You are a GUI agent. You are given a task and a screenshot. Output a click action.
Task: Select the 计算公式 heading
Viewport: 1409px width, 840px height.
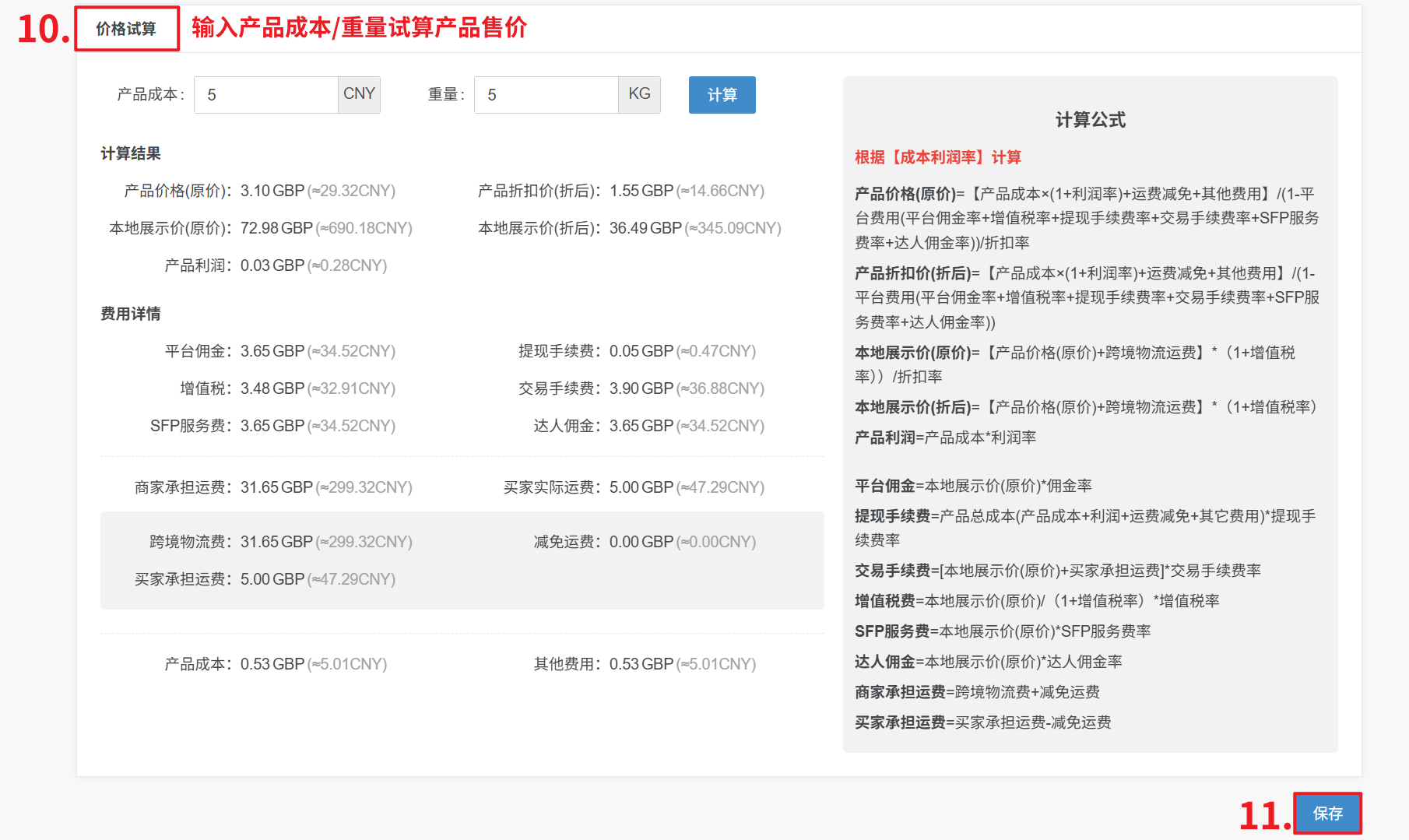coord(1090,120)
